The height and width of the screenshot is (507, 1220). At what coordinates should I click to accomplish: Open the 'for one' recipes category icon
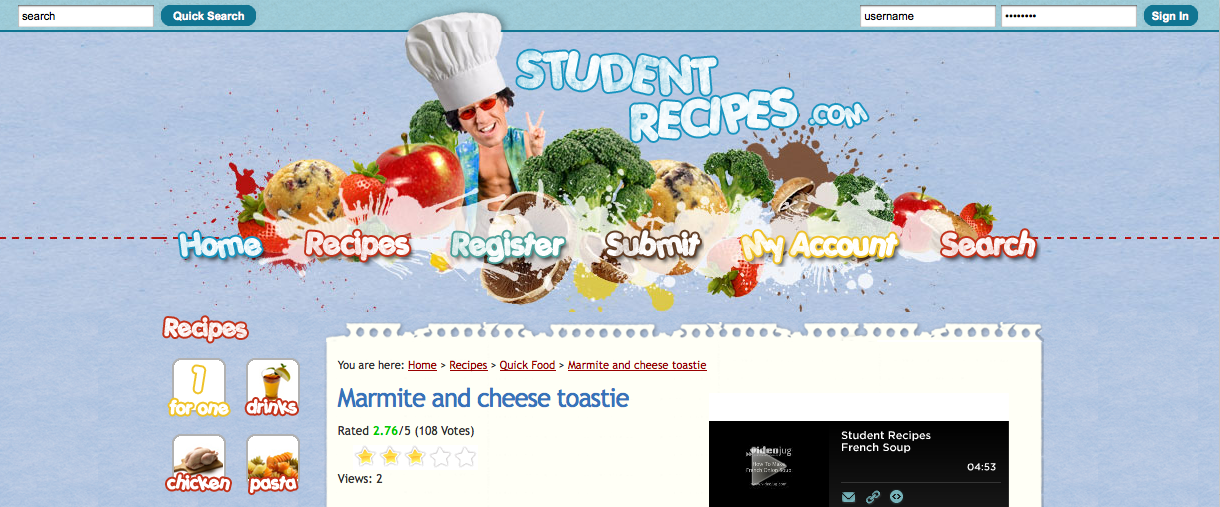(x=199, y=389)
